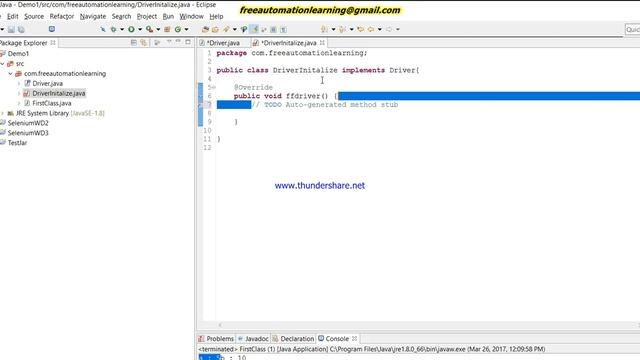The width and height of the screenshot is (640, 360).
Task: Open the New Java Class dropdown arrow
Action: 187,29
